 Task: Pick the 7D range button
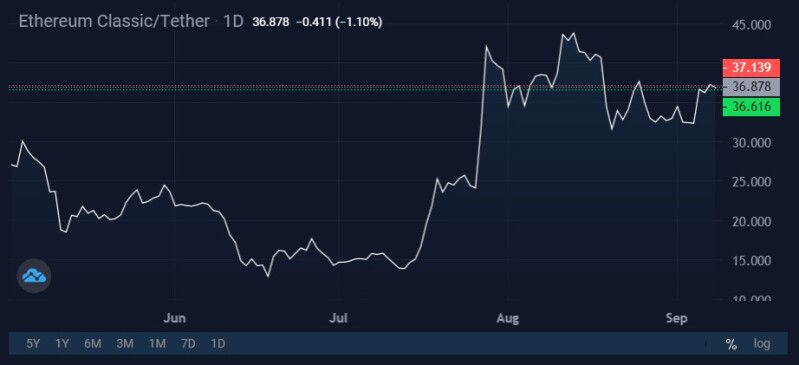click(x=188, y=344)
